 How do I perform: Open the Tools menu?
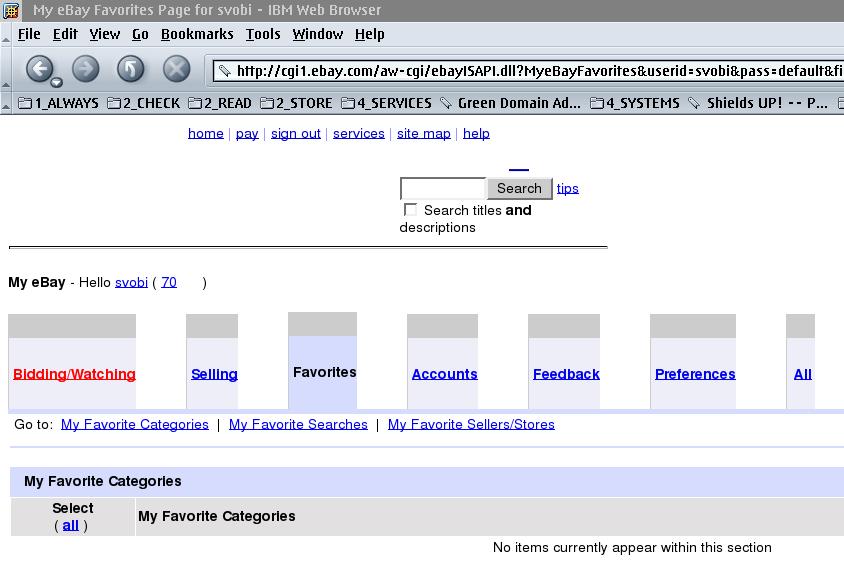[x=263, y=34]
